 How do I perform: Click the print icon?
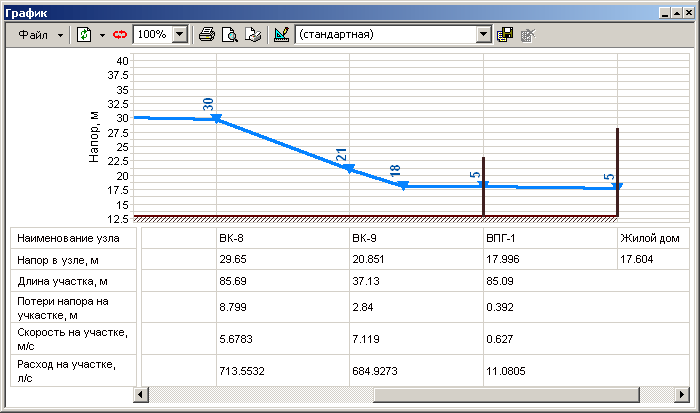(207, 34)
